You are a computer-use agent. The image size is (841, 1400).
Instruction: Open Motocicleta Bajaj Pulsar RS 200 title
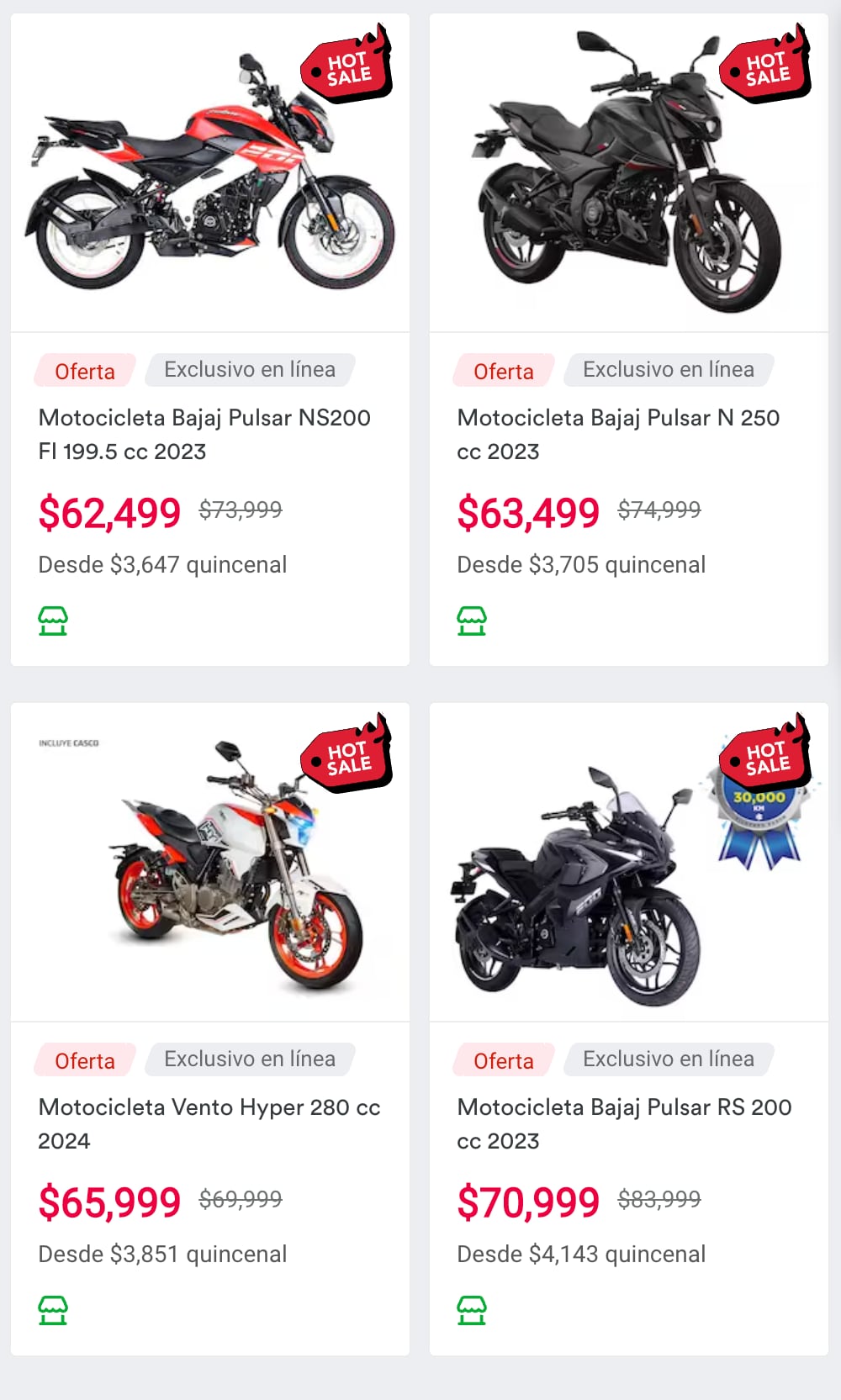pos(624,1123)
